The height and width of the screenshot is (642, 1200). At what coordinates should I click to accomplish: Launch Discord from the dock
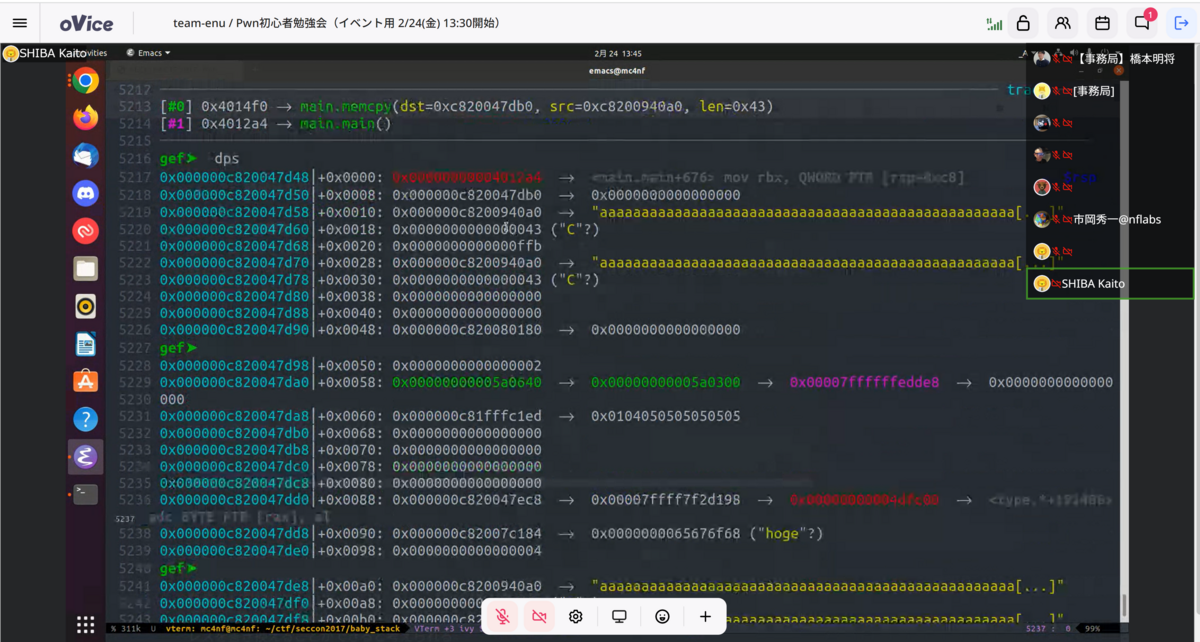85,192
